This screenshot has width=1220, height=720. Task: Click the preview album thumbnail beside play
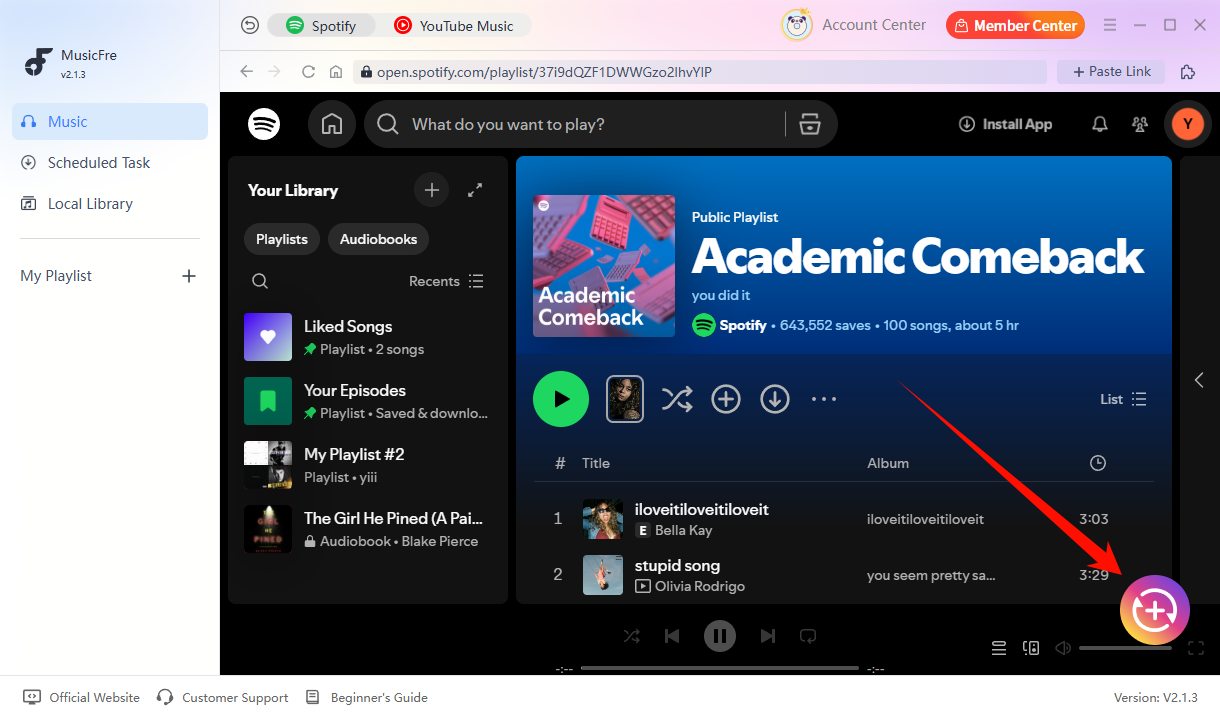(x=625, y=399)
